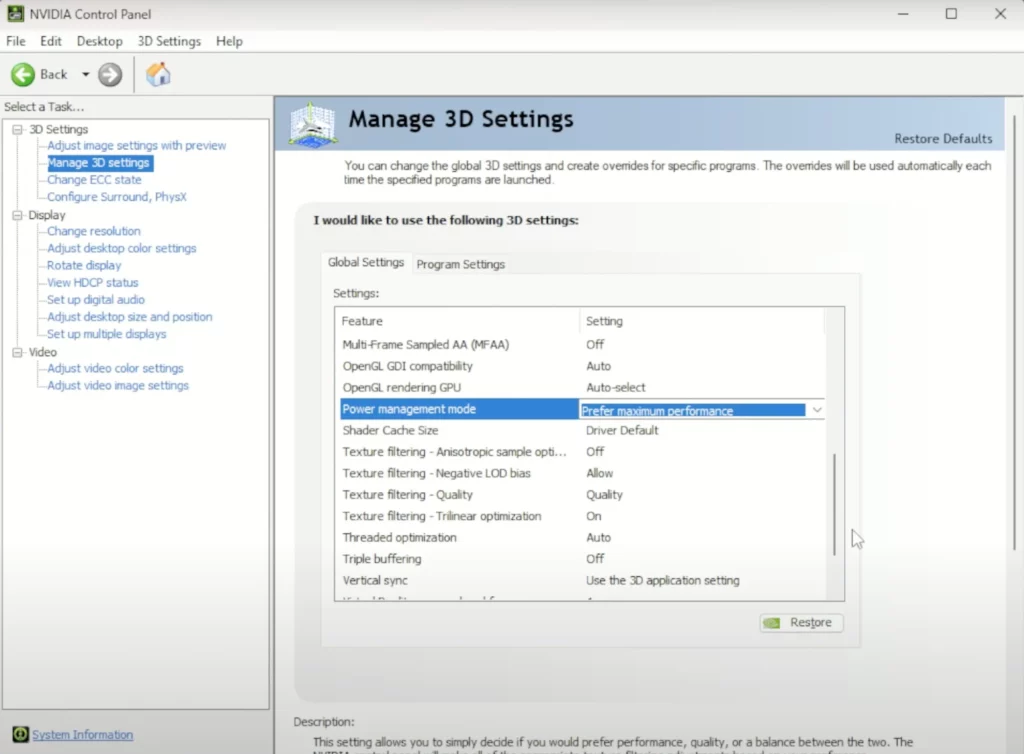Click the Back button label

[x=54, y=74]
